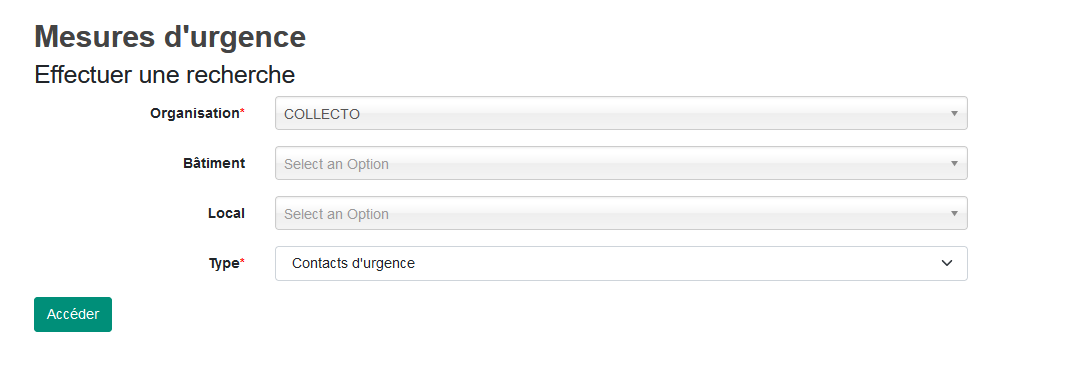Click the Effectuer une recherche subheading
Viewport: 1078px width, 368px height.
point(164,74)
